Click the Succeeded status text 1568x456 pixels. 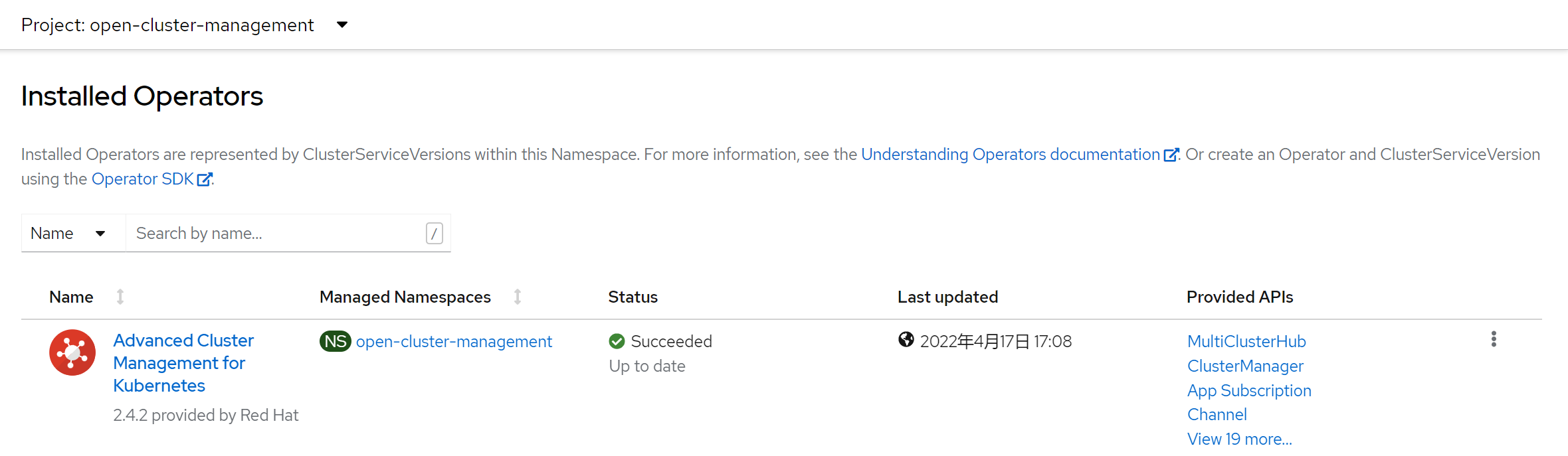click(671, 341)
